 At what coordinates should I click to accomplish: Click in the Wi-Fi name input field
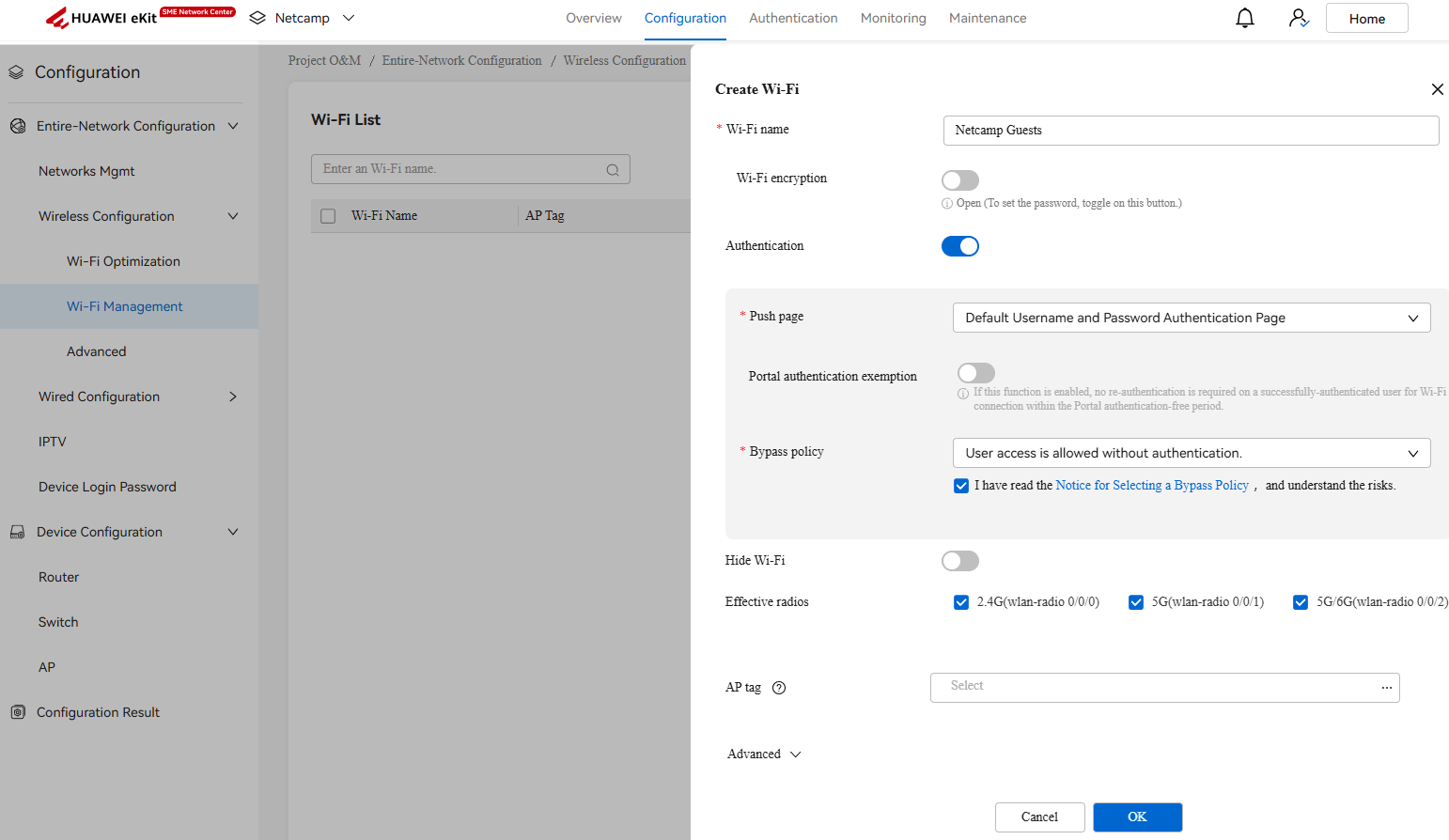pos(1192,131)
